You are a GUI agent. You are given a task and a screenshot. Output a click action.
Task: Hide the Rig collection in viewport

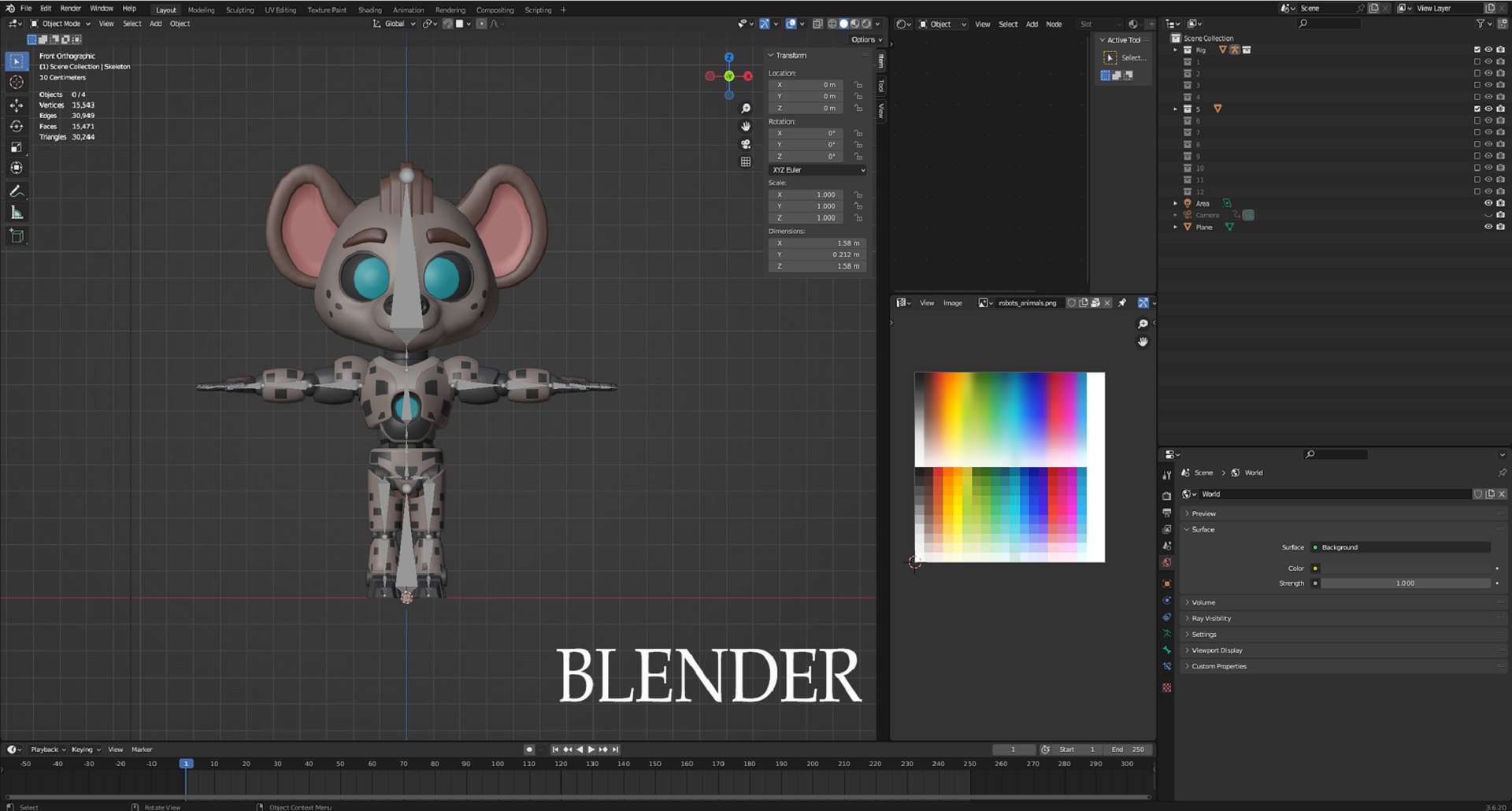pyautogui.click(x=1488, y=50)
